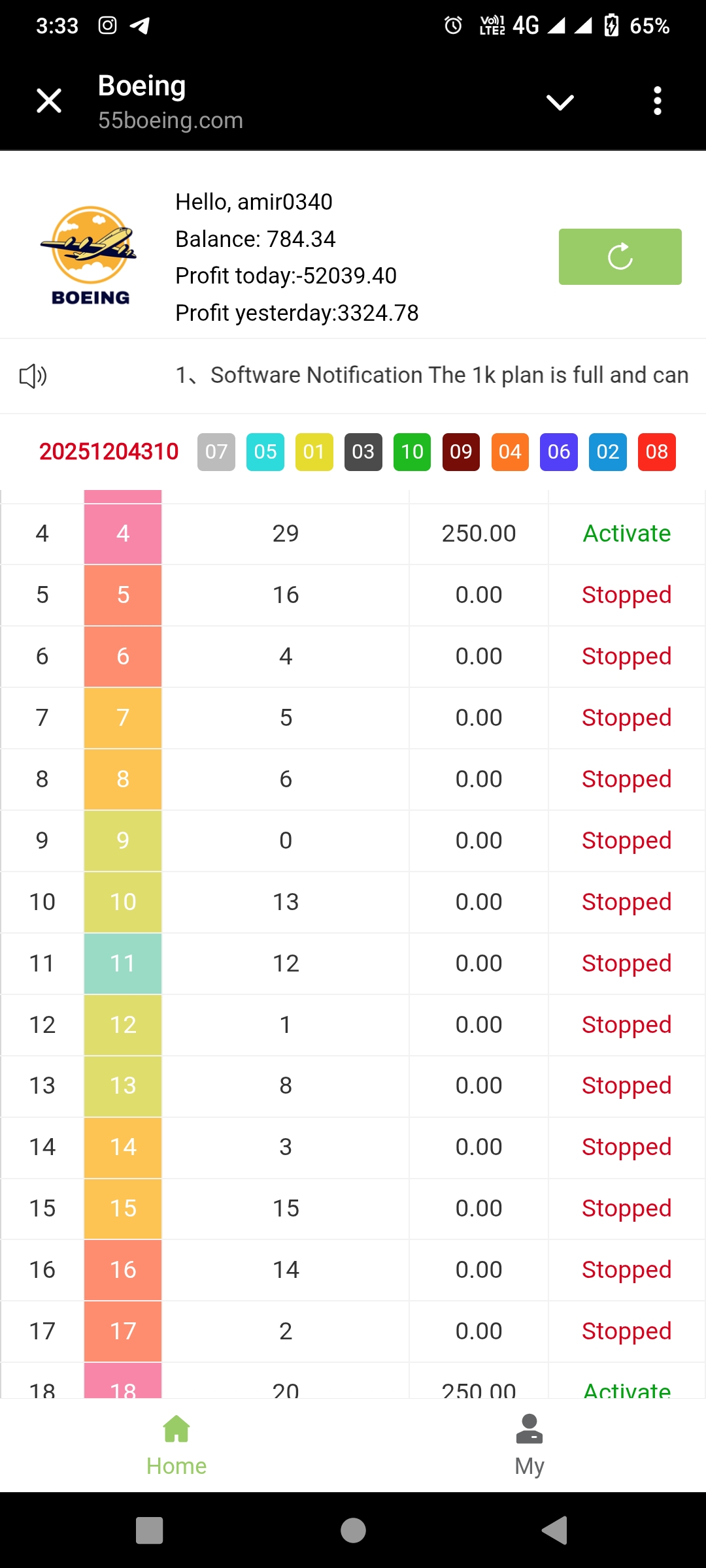706x1568 pixels.
Task: Select the red number 08 ball
Action: pyautogui.click(x=656, y=451)
